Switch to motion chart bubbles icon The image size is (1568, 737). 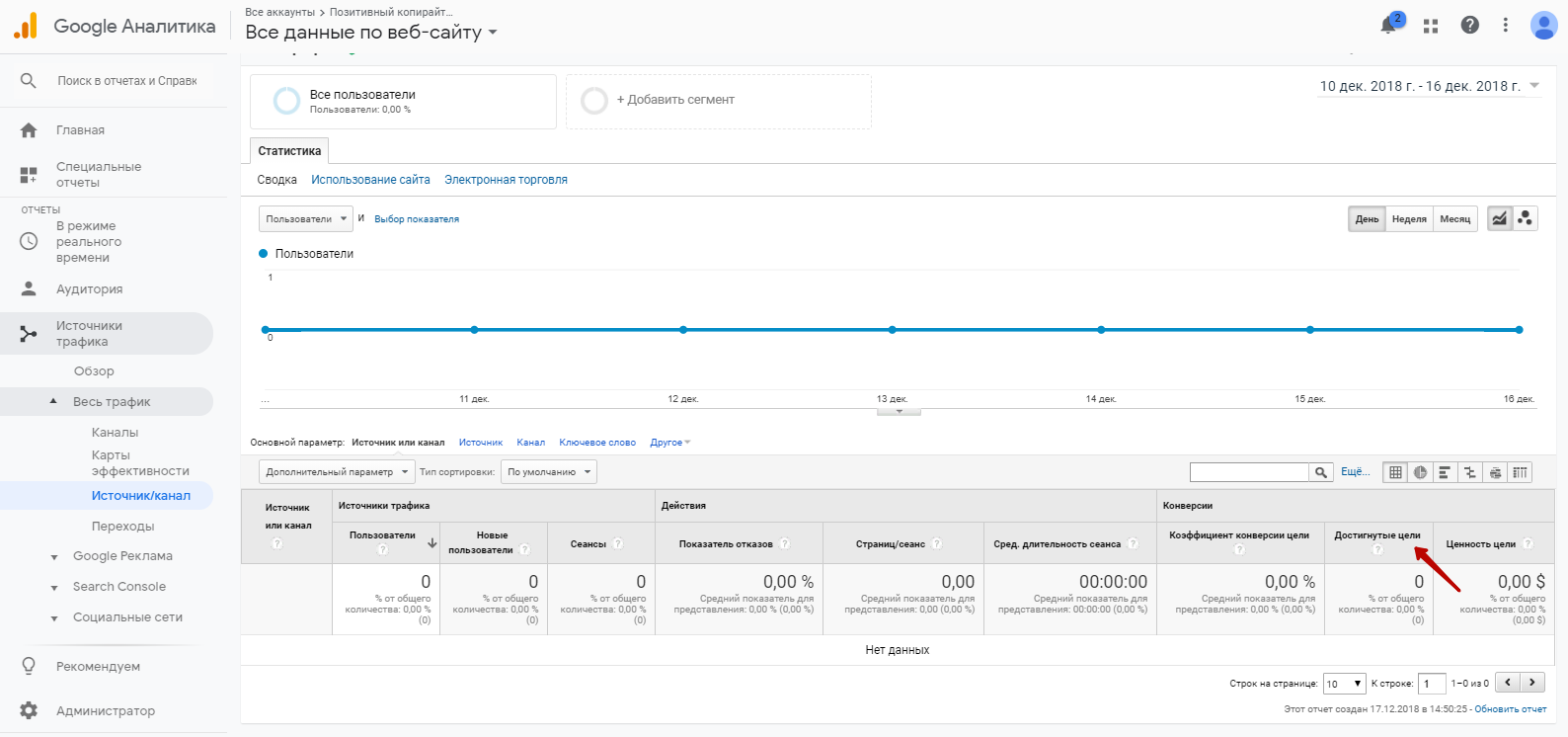(1525, 218)
